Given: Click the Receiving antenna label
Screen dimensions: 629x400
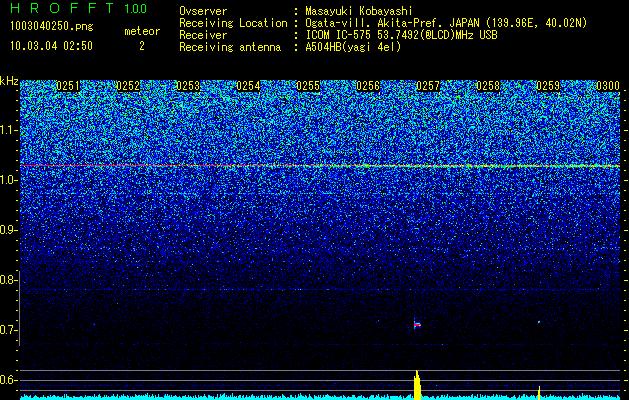Looking at the screenshot, I should (x=230, y=47).
